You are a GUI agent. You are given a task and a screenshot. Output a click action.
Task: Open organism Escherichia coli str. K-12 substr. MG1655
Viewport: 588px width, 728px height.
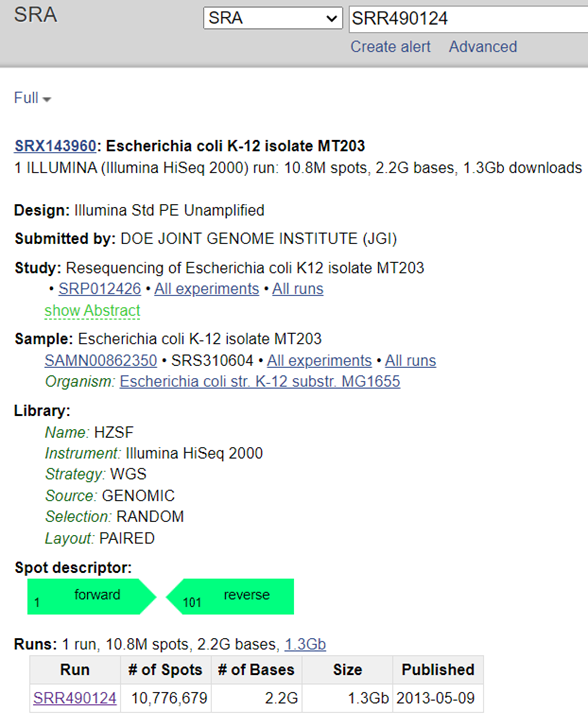[x=260, y=382]
